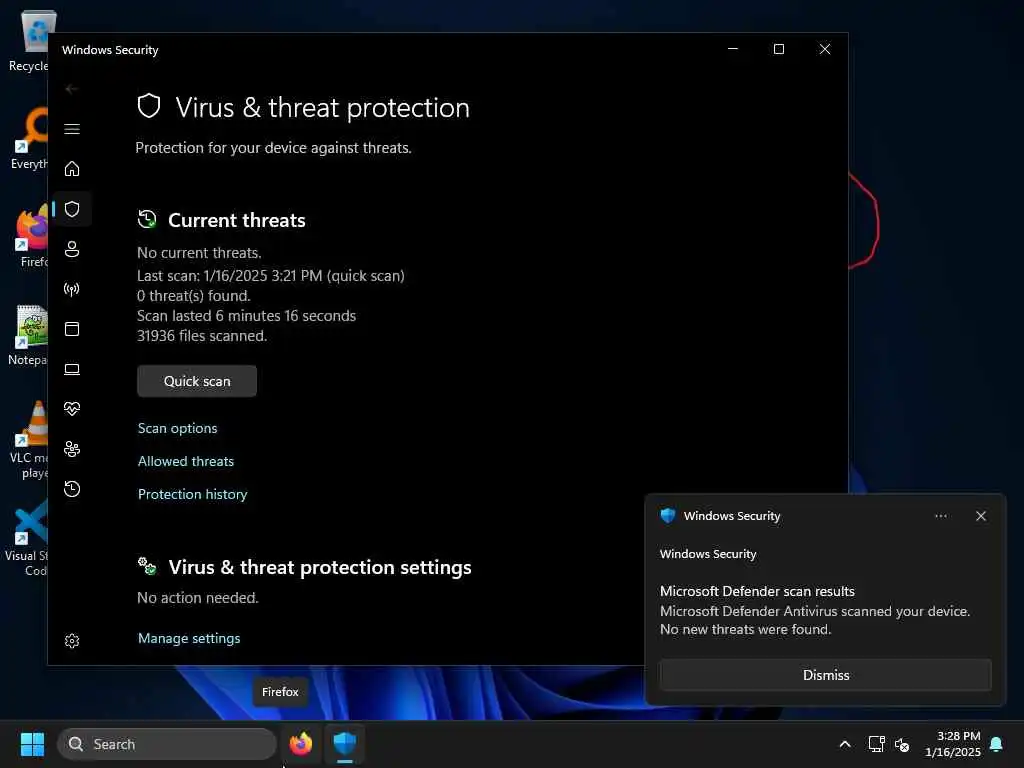
Task: Click Windows Security shield icon in notification
Action: point(667,516)
